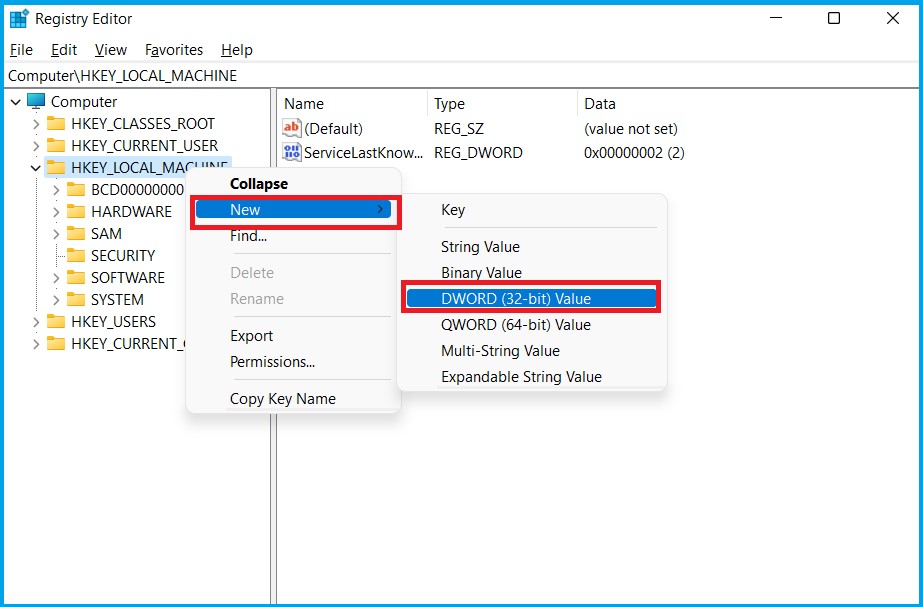Select the ServiceLastKnown... value name
Screen dimensions: 923x607
(363, 152)
